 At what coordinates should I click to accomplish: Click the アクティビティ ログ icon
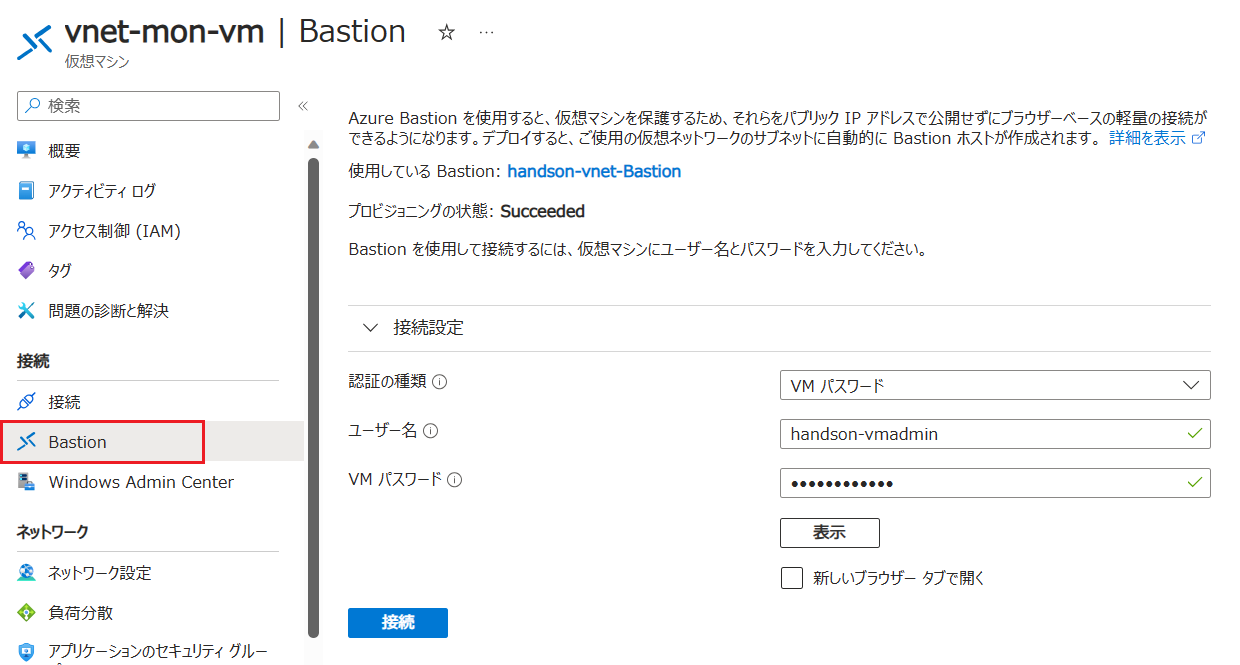click(27, 191)
